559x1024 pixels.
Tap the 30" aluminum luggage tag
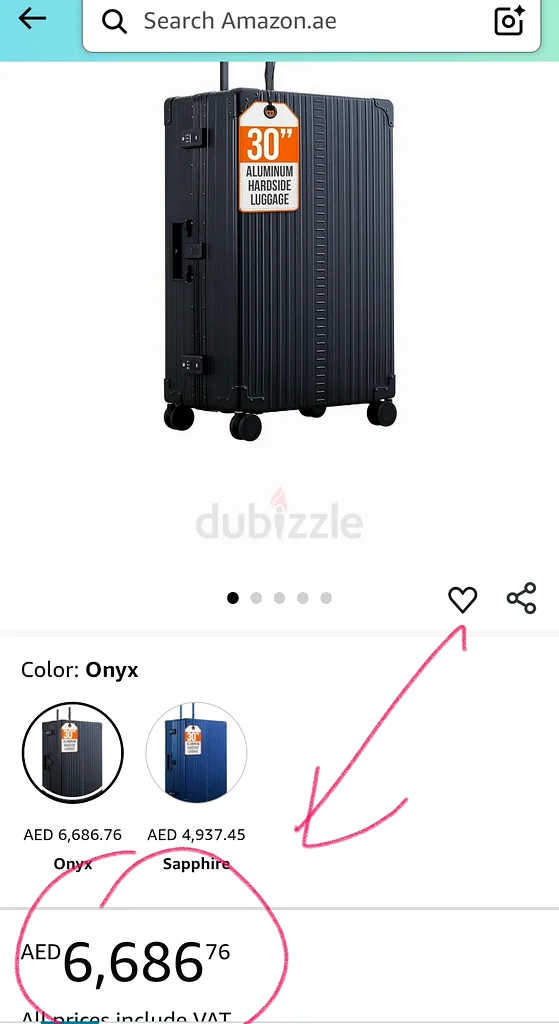(x=268, y=157)
